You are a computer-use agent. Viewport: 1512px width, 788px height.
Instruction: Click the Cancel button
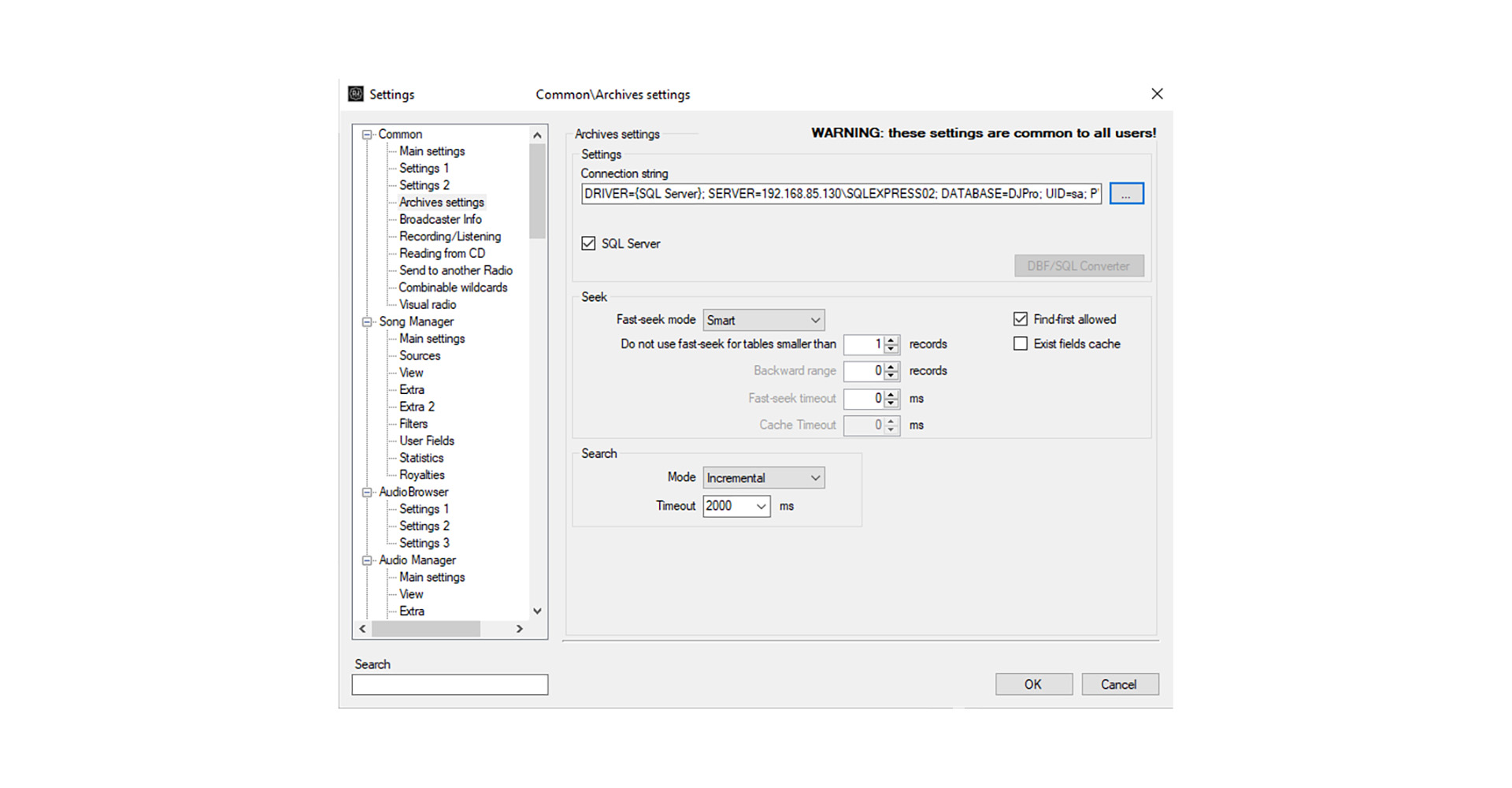click(x=1119, y=684)
